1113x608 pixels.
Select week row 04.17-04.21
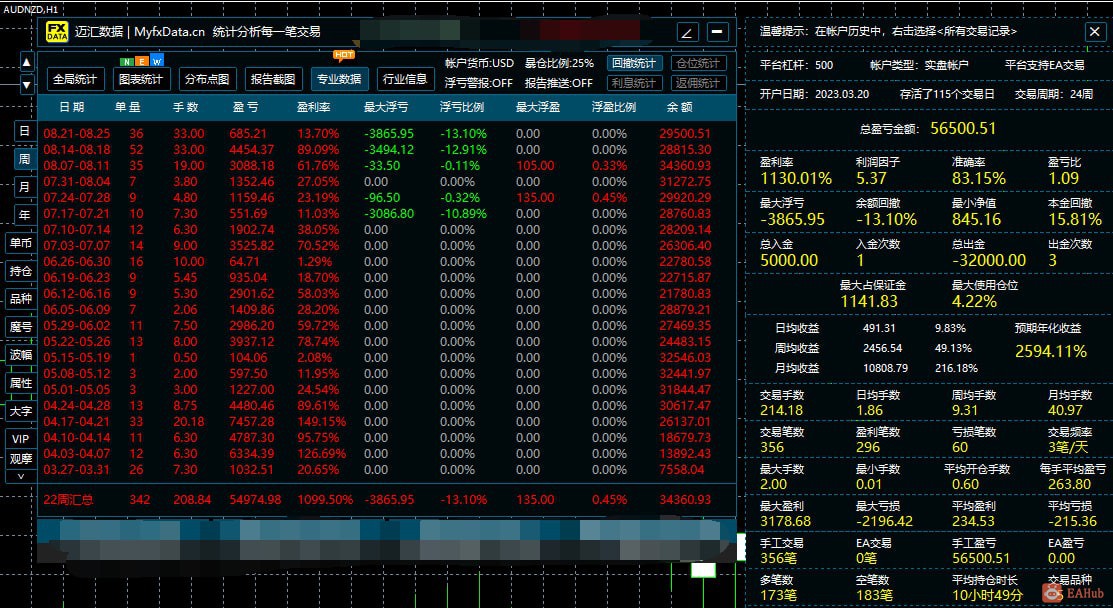[x=386, y=422]
